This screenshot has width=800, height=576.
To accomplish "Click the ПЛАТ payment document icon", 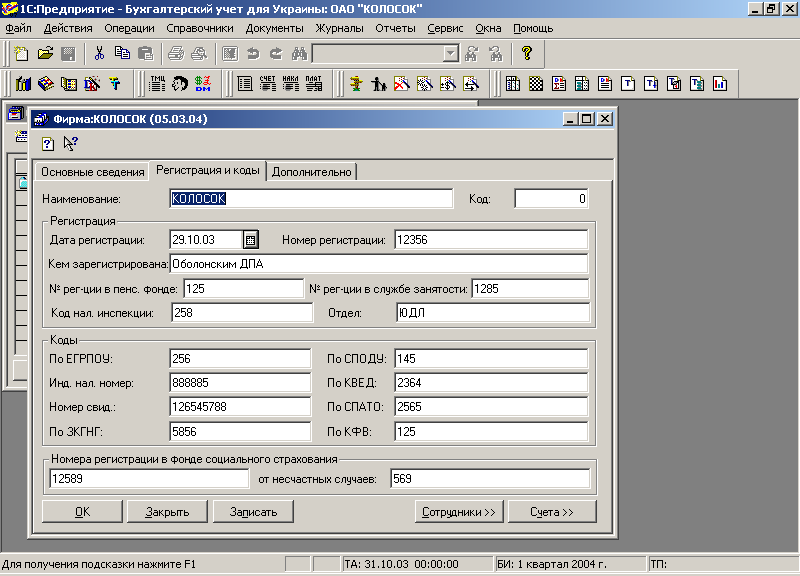I will tap(314, 83).
